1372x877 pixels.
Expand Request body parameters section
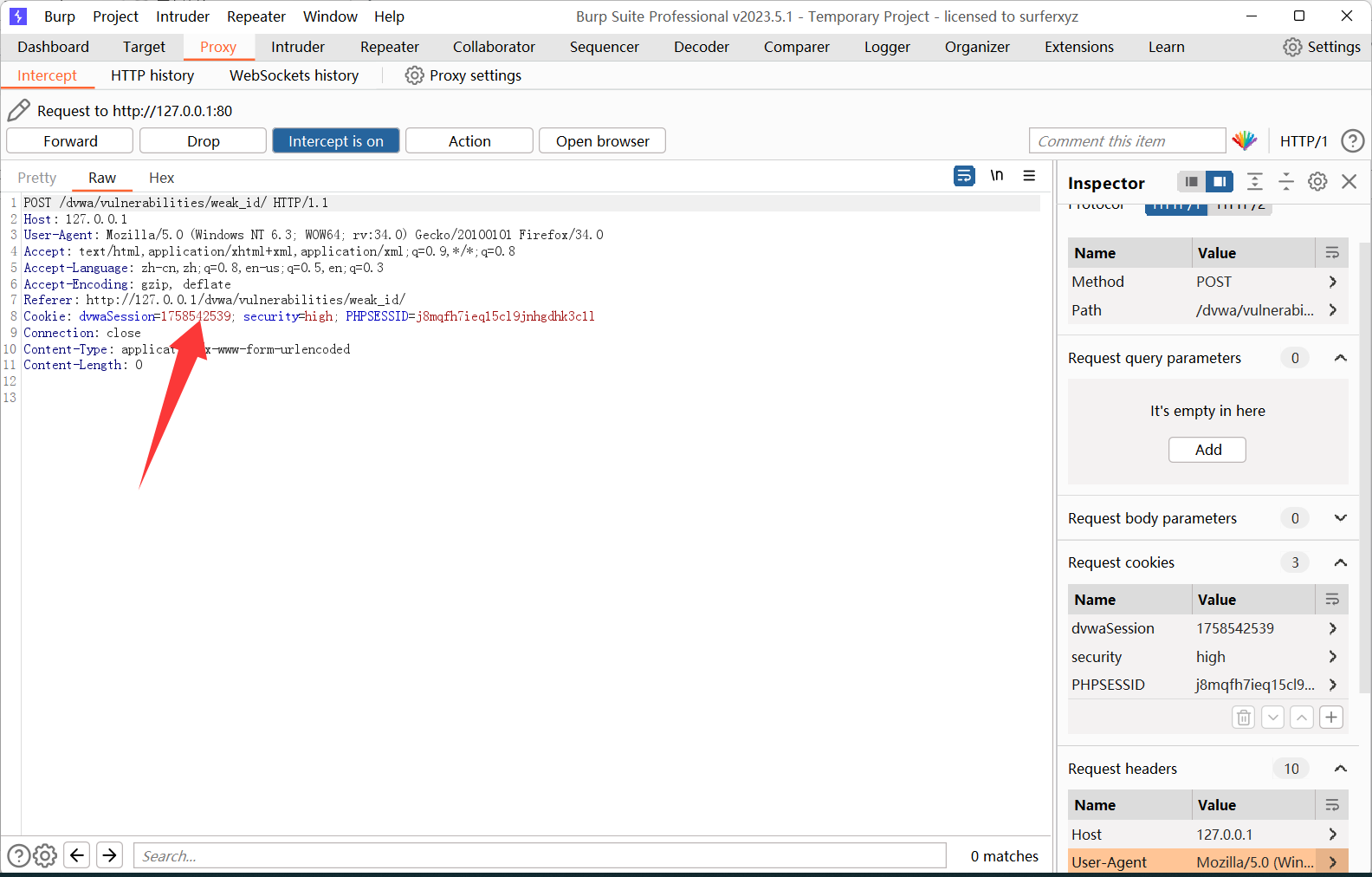point(1341,518)
